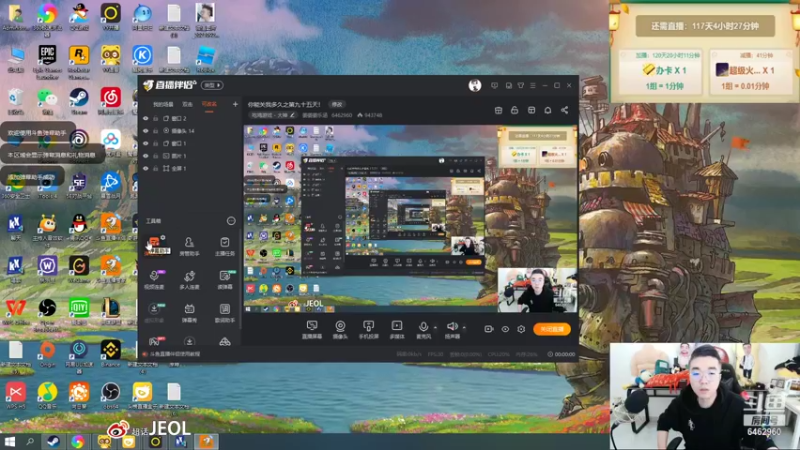Mute the 麦克风 microphone

tap(423, 330)
